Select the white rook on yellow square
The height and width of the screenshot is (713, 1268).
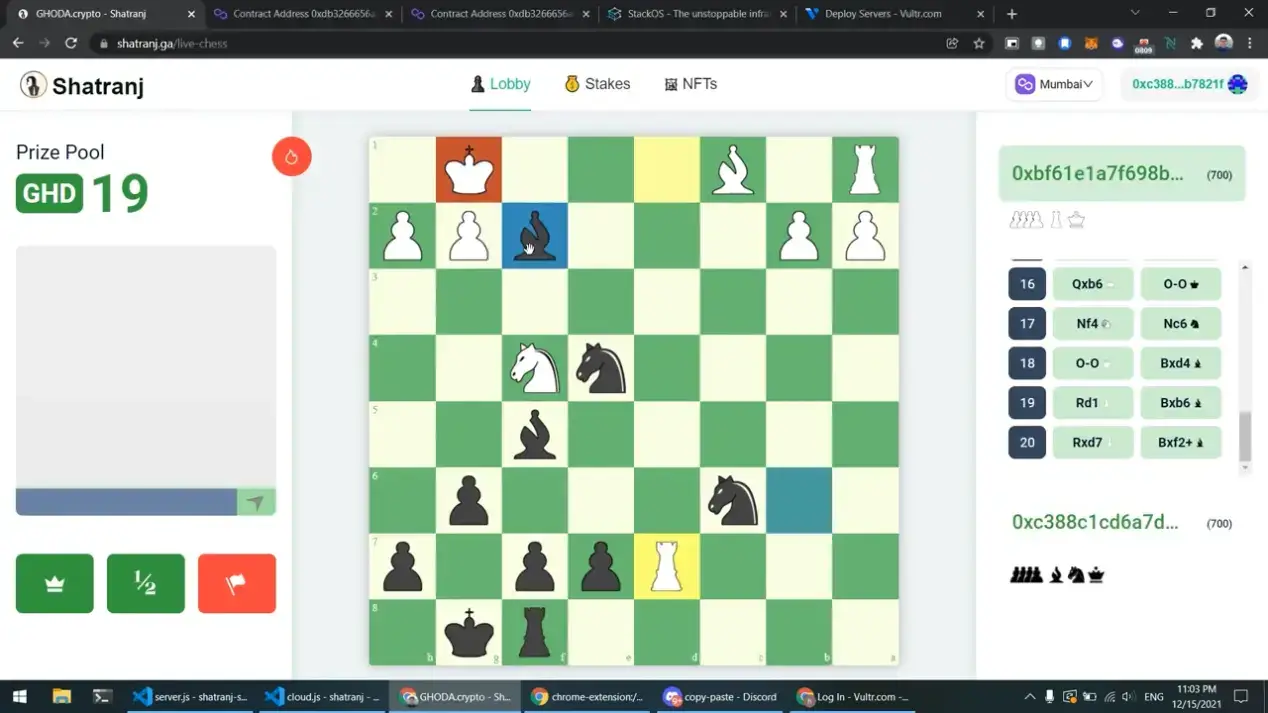666,566
